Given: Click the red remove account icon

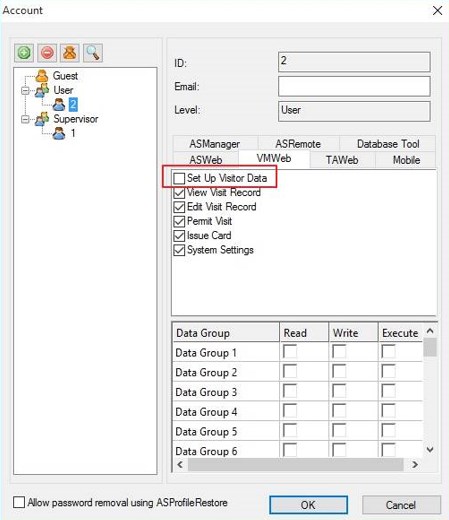Looking at the screenshot, I should click(x=47, y=53).
